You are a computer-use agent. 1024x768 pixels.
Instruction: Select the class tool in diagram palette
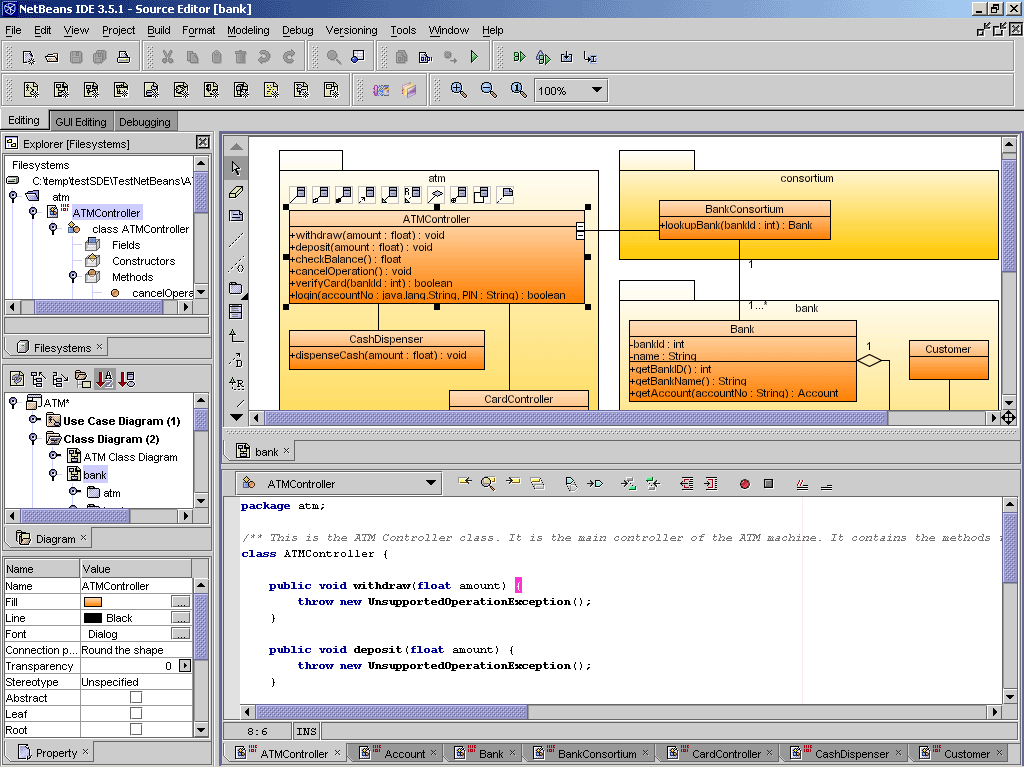pyautogui.click(x=236, y=312)
